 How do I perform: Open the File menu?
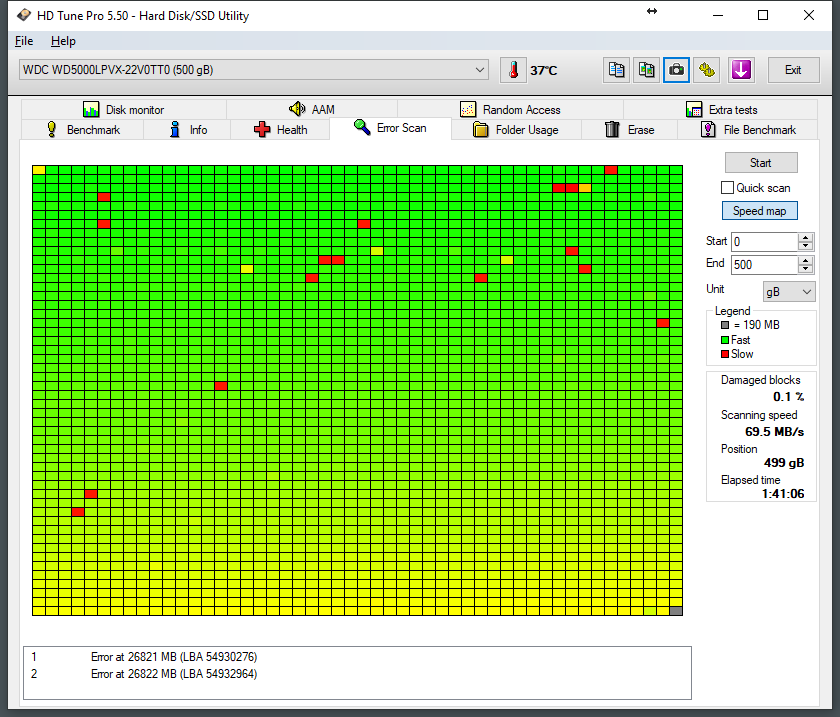pyautogui.click(x=24, y=41)
